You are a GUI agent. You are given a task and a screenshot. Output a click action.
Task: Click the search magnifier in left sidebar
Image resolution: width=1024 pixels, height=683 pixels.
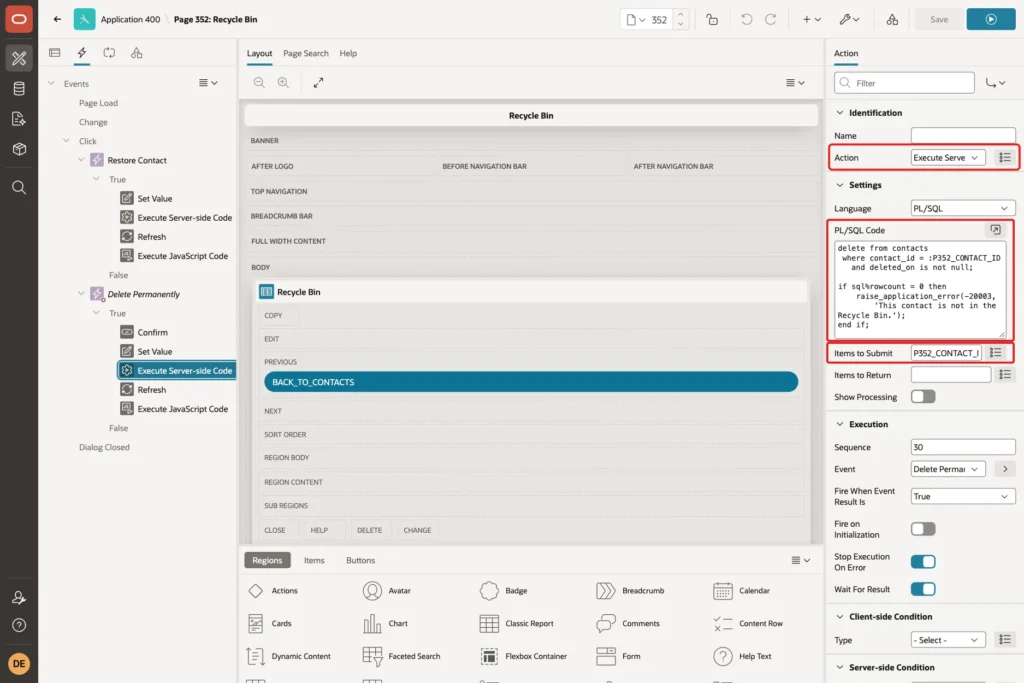19,188
